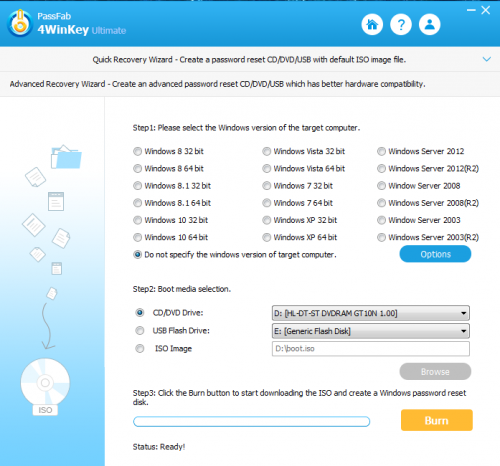
Task: Select the ISO Image radio button
Action: (140, 349)
